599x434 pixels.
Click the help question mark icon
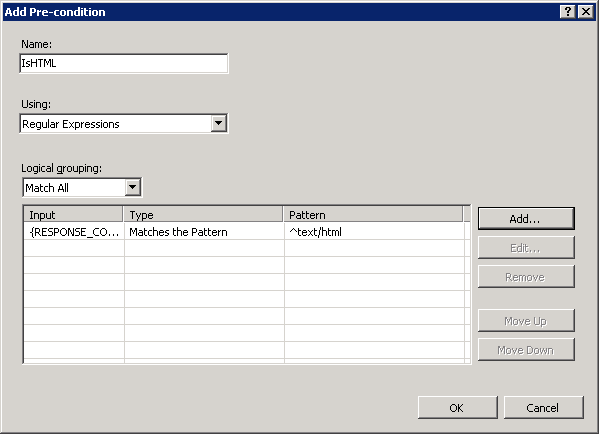coord(568,12)
